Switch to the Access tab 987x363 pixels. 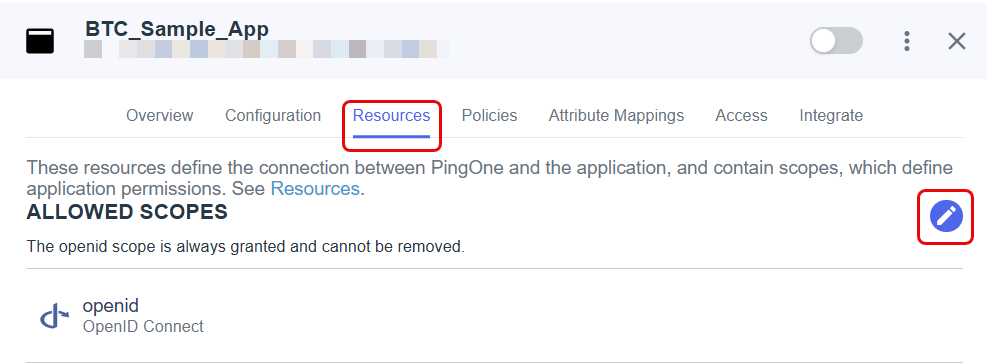click(x=741, y=116)
